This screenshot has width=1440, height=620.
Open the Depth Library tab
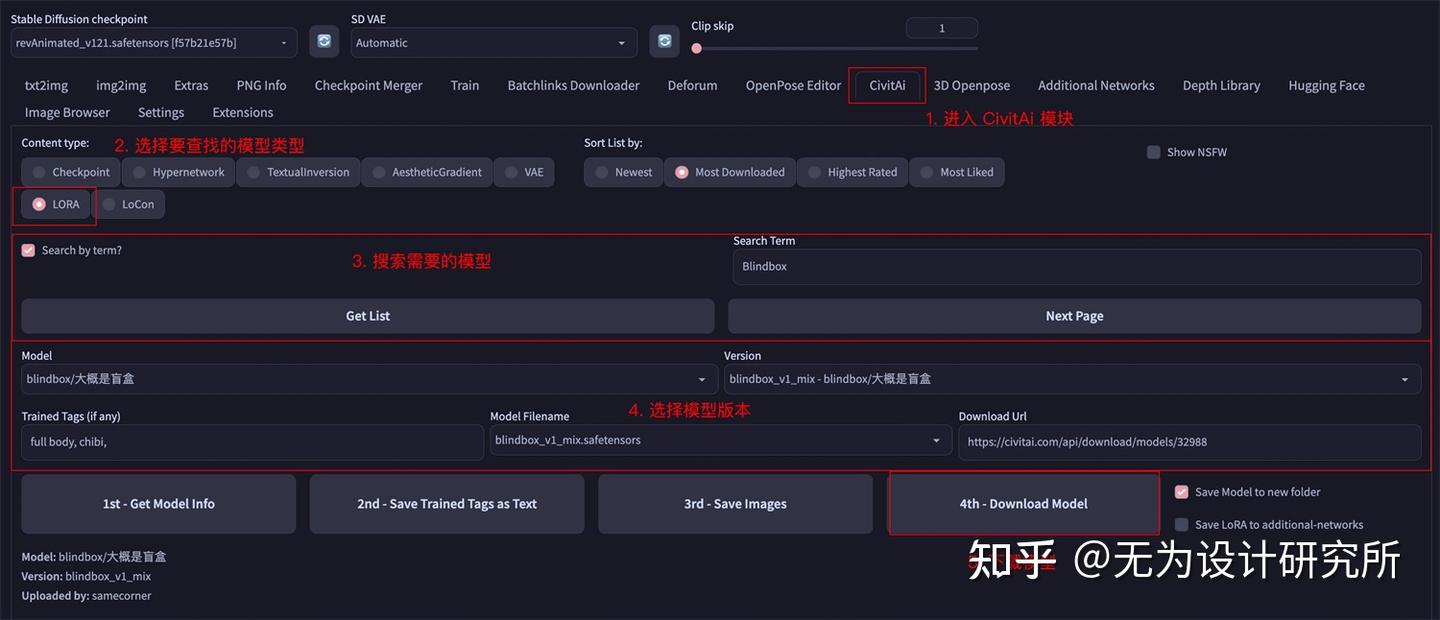[1221, 85]
